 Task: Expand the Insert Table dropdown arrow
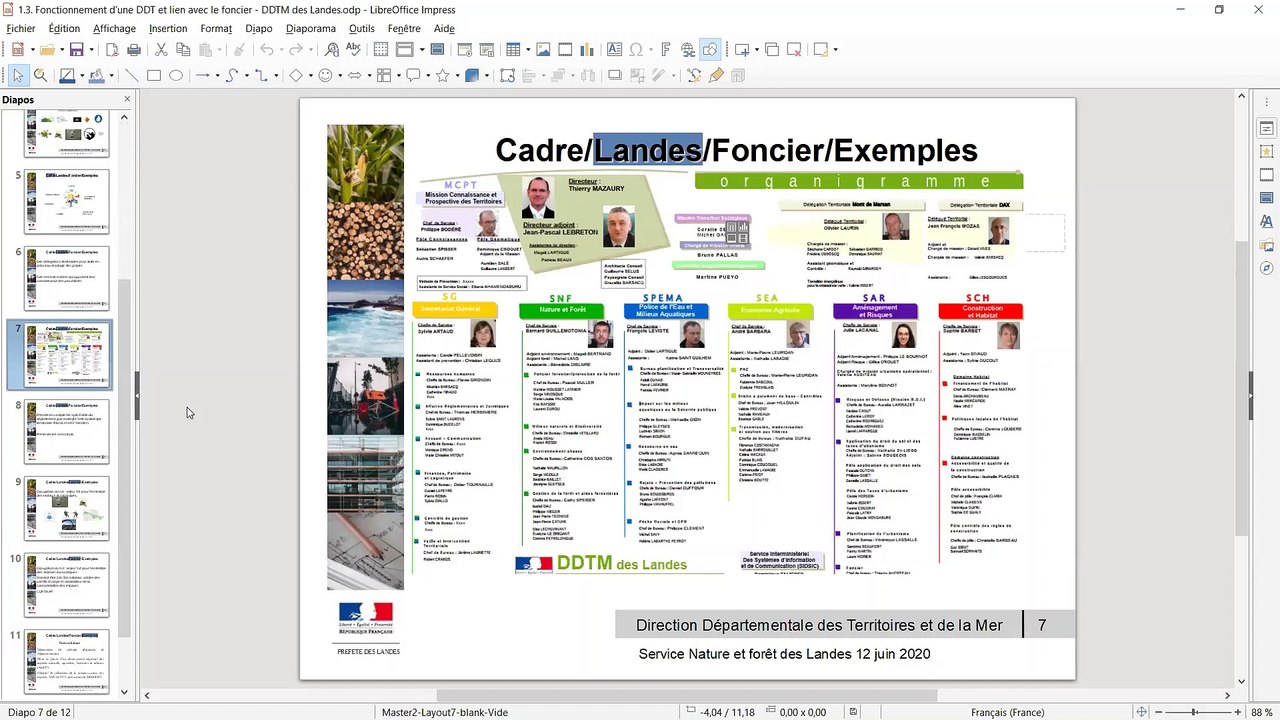pyautogui.click(x=526, y=49)
